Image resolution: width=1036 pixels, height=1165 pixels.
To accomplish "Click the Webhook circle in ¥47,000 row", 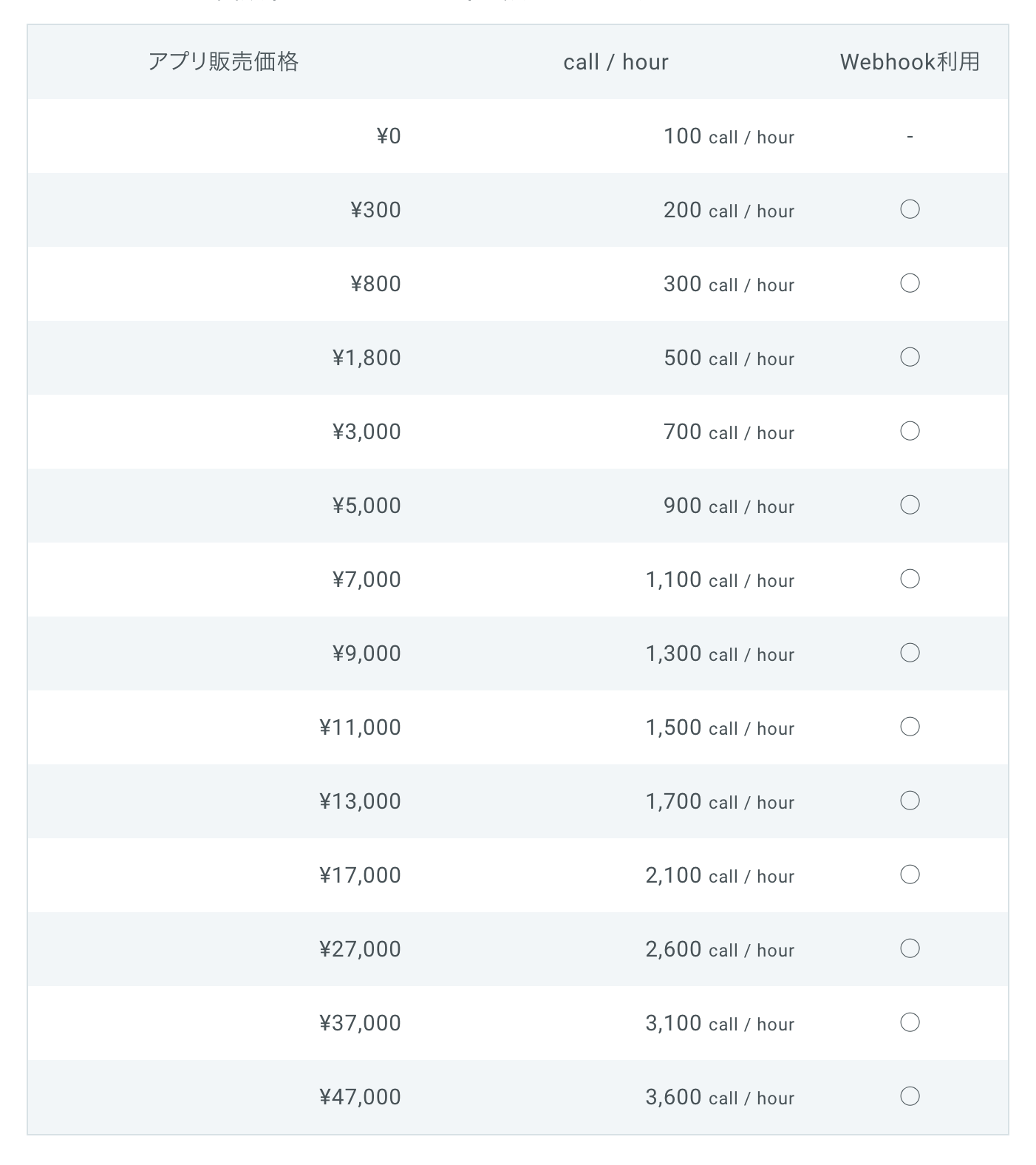I will (910, 1096).
